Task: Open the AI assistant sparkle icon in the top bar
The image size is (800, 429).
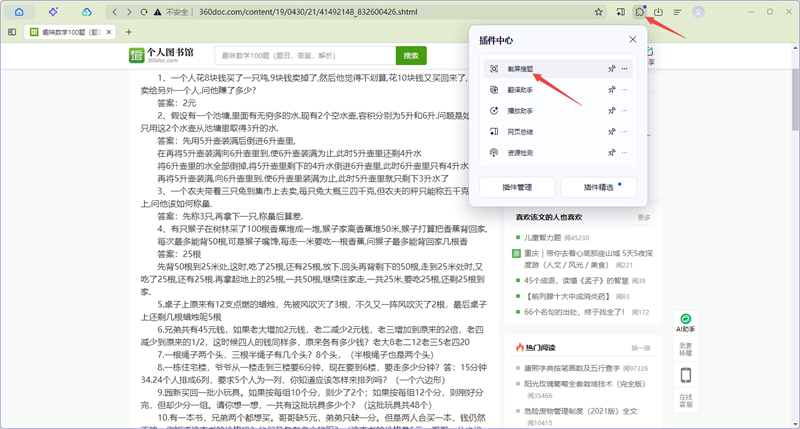Action: 53,12
